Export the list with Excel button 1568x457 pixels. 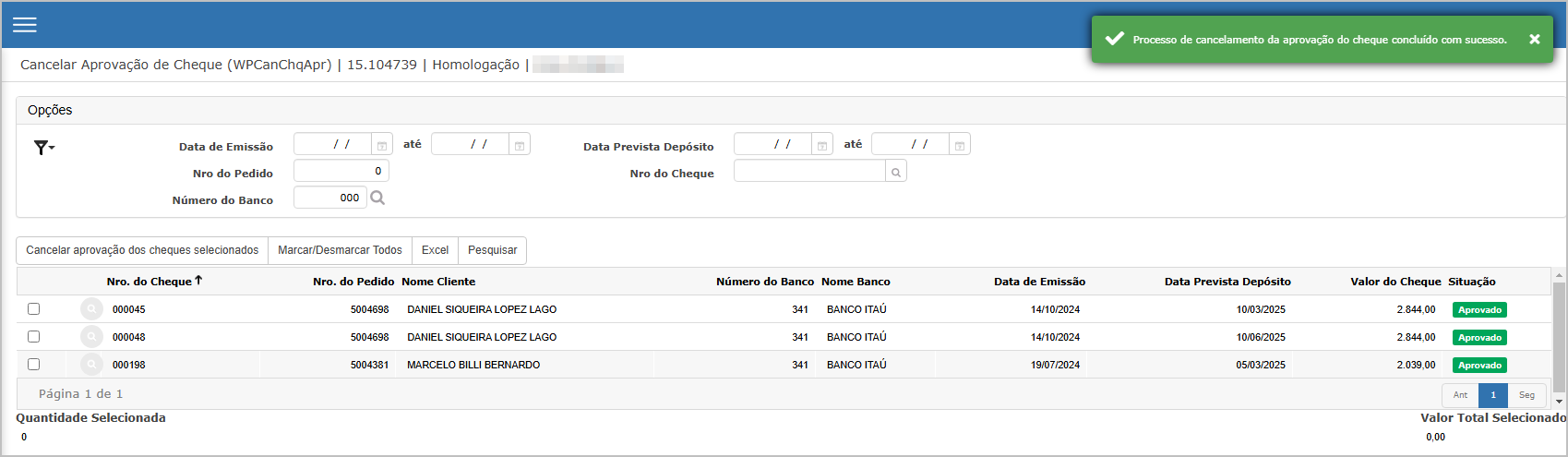pos(435,250)
